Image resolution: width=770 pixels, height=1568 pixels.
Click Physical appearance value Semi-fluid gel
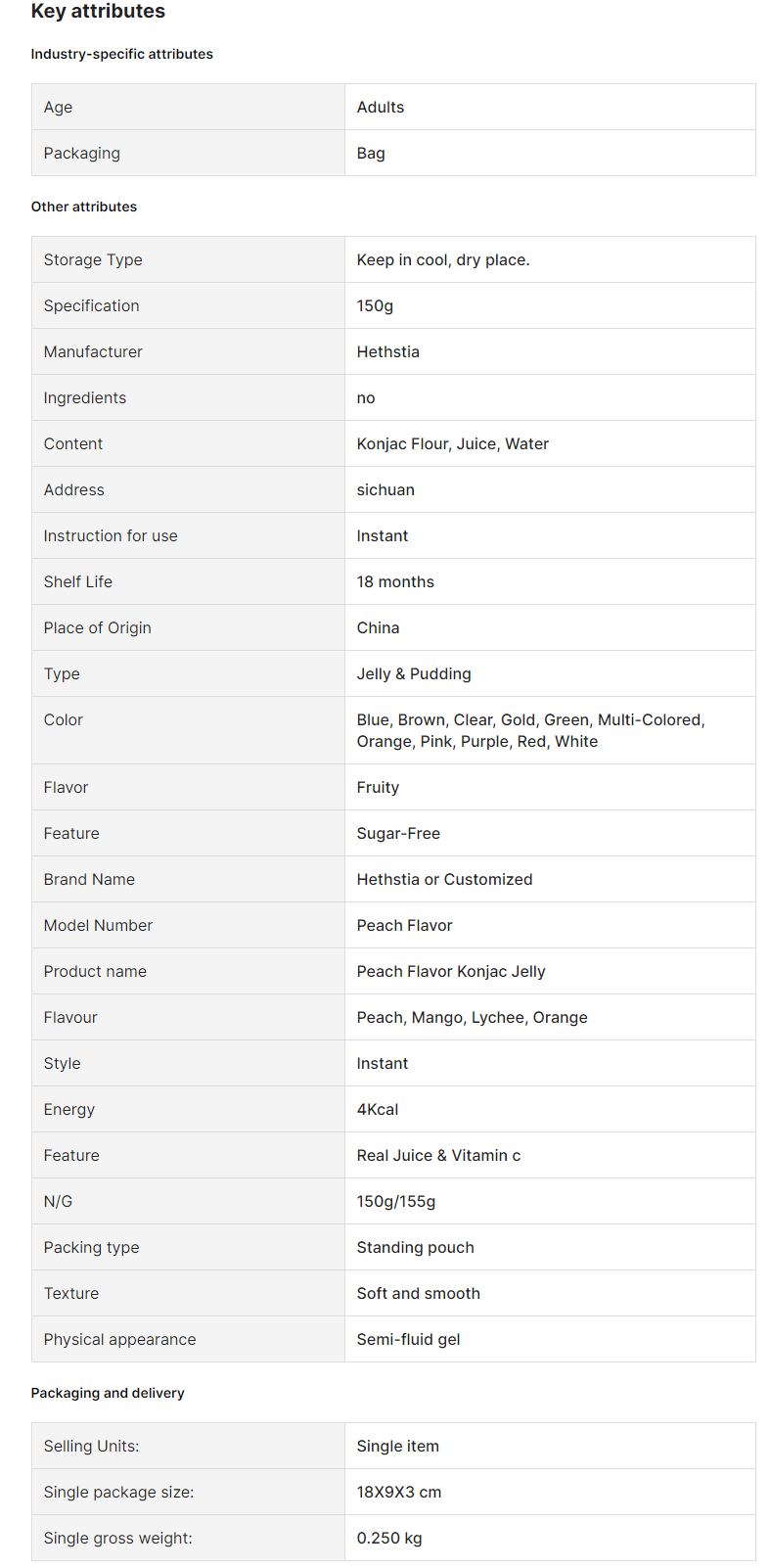(x=408, y=1339)
